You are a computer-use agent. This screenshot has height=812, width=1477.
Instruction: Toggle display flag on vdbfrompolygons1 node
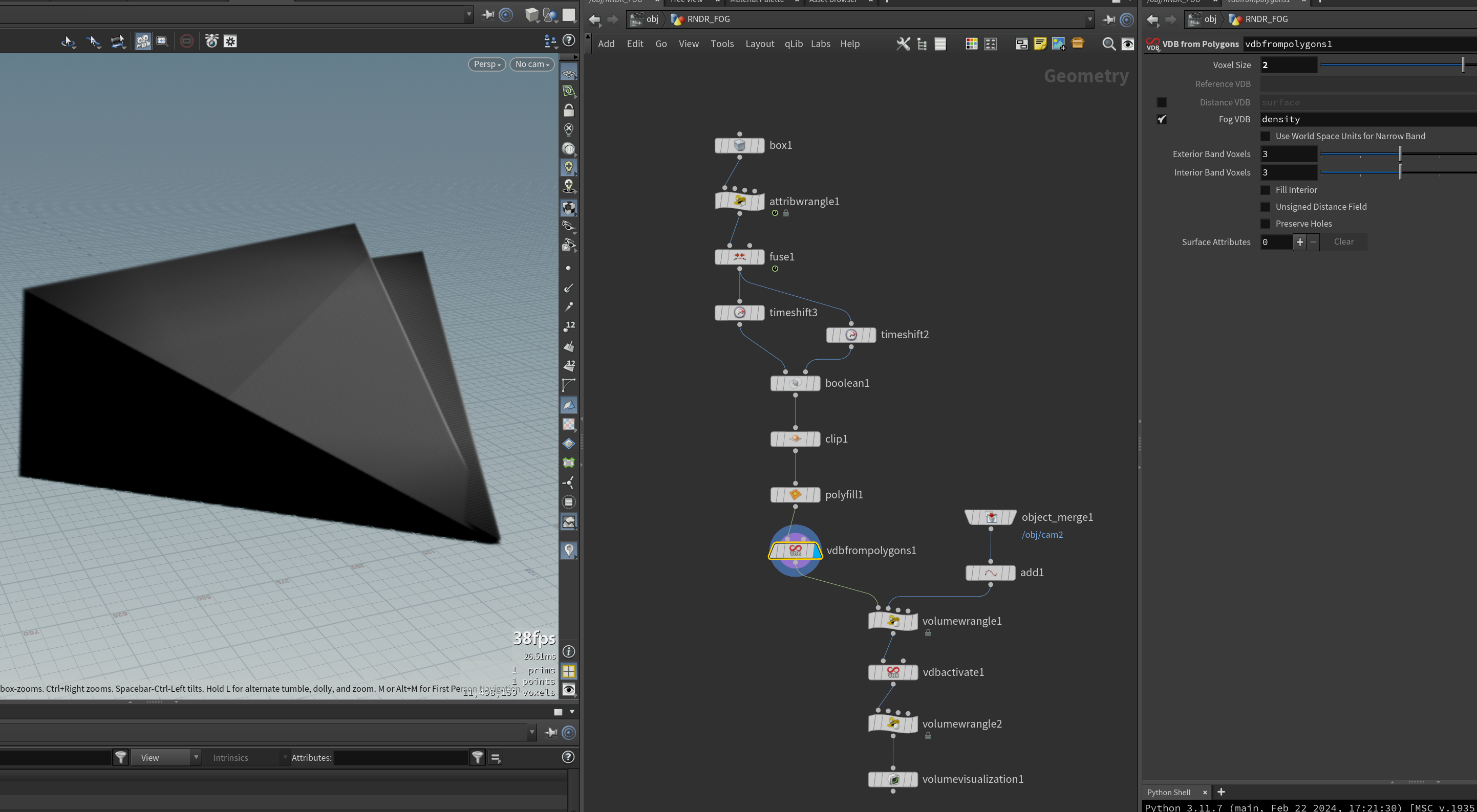coord(817,551)
